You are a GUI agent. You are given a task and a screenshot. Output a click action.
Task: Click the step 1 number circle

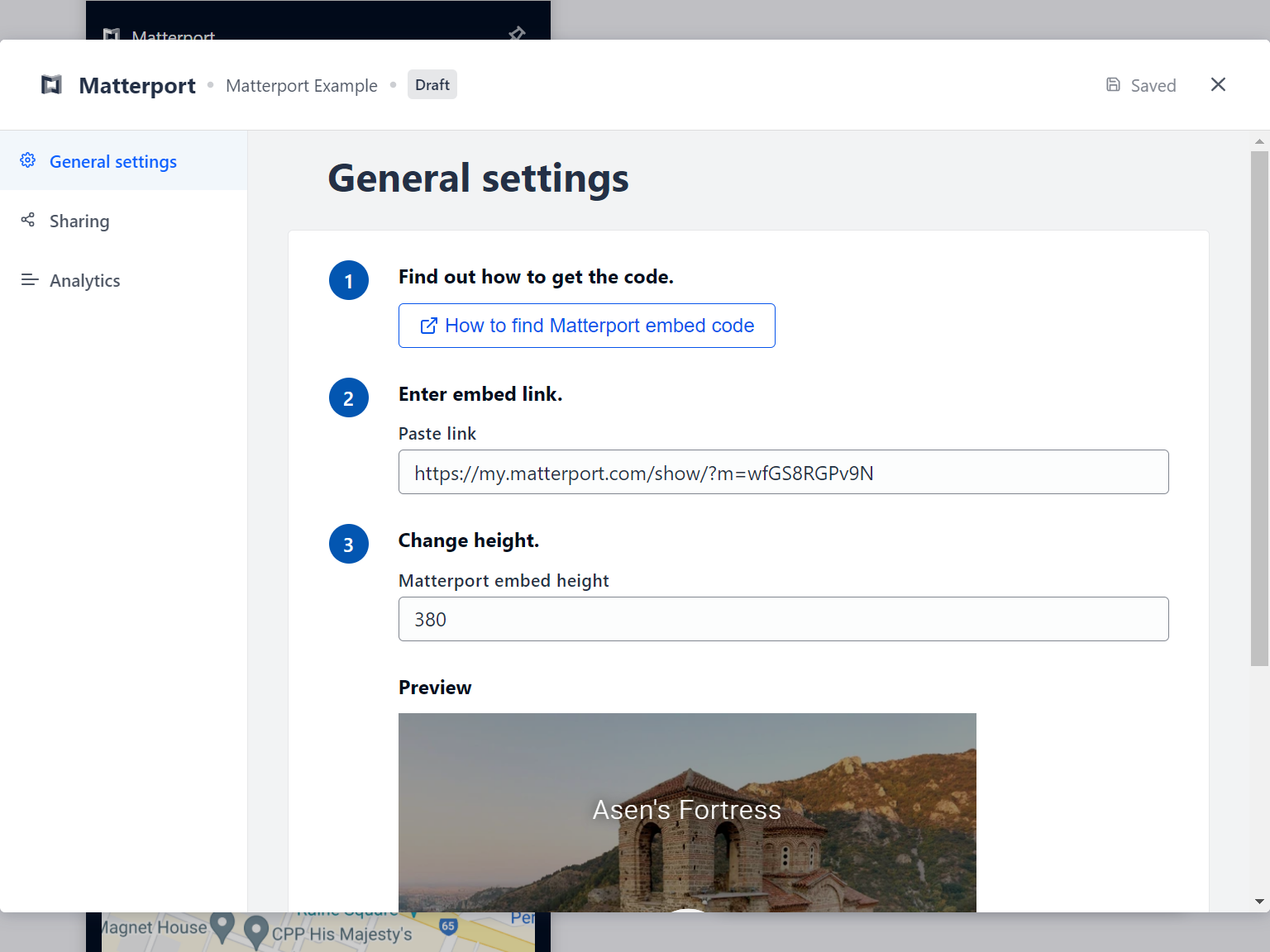pos(349,280)
